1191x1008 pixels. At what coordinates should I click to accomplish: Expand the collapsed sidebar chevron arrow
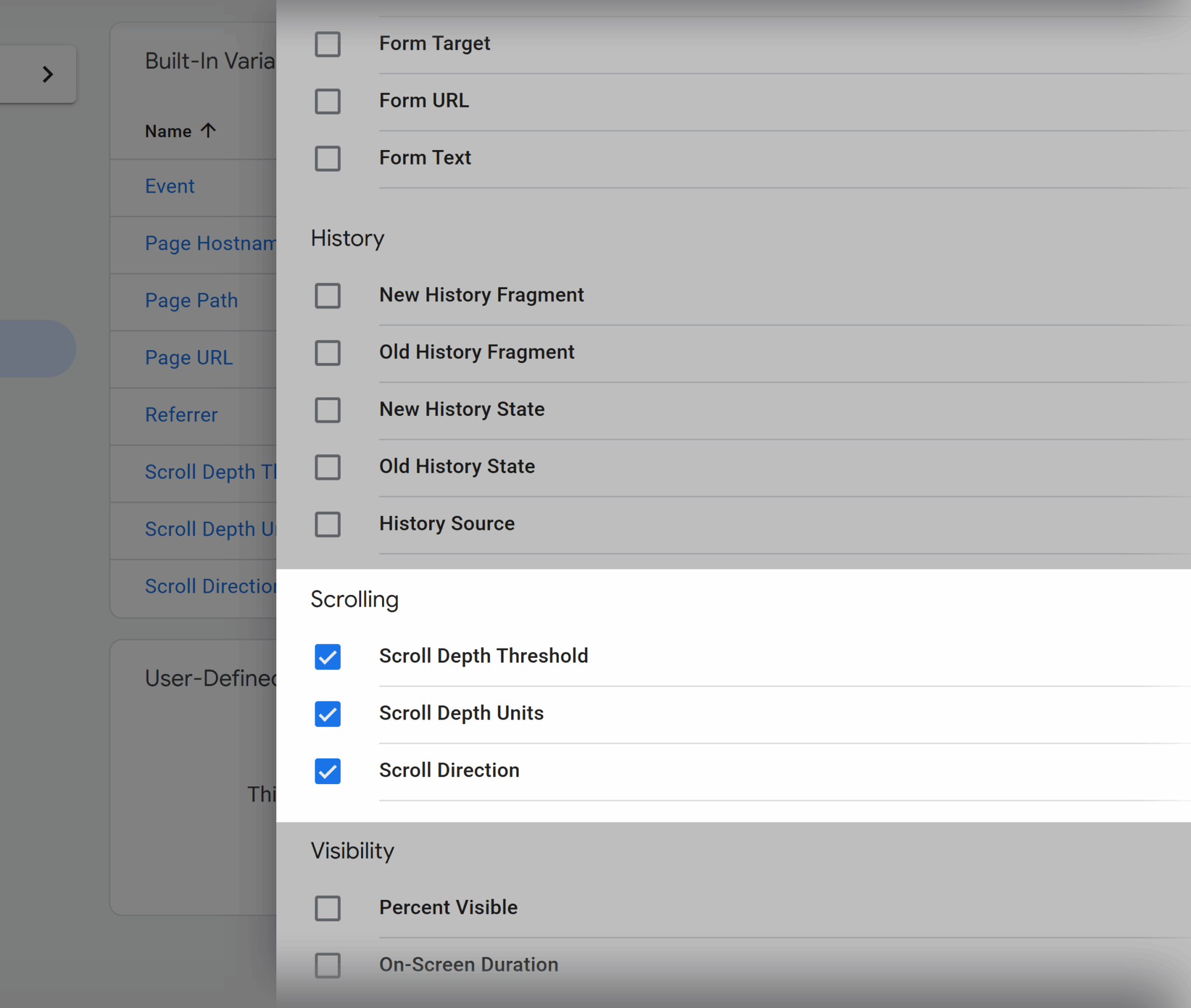pos(48,74)
